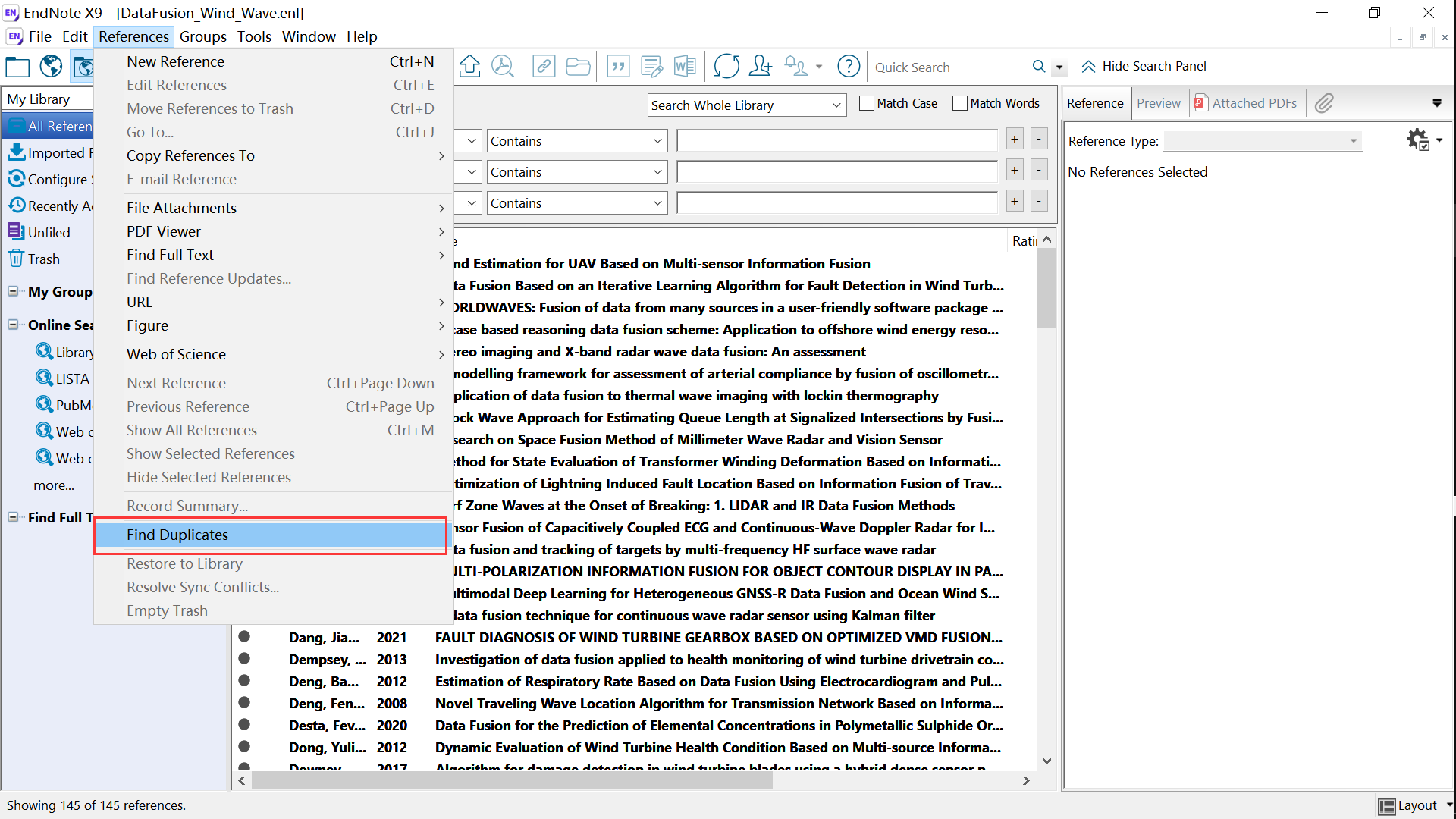The width and height of the screenshot is (1456, 819).
Task: Click the horizontal scrollbar in reference list
Action: pos(512,780)
